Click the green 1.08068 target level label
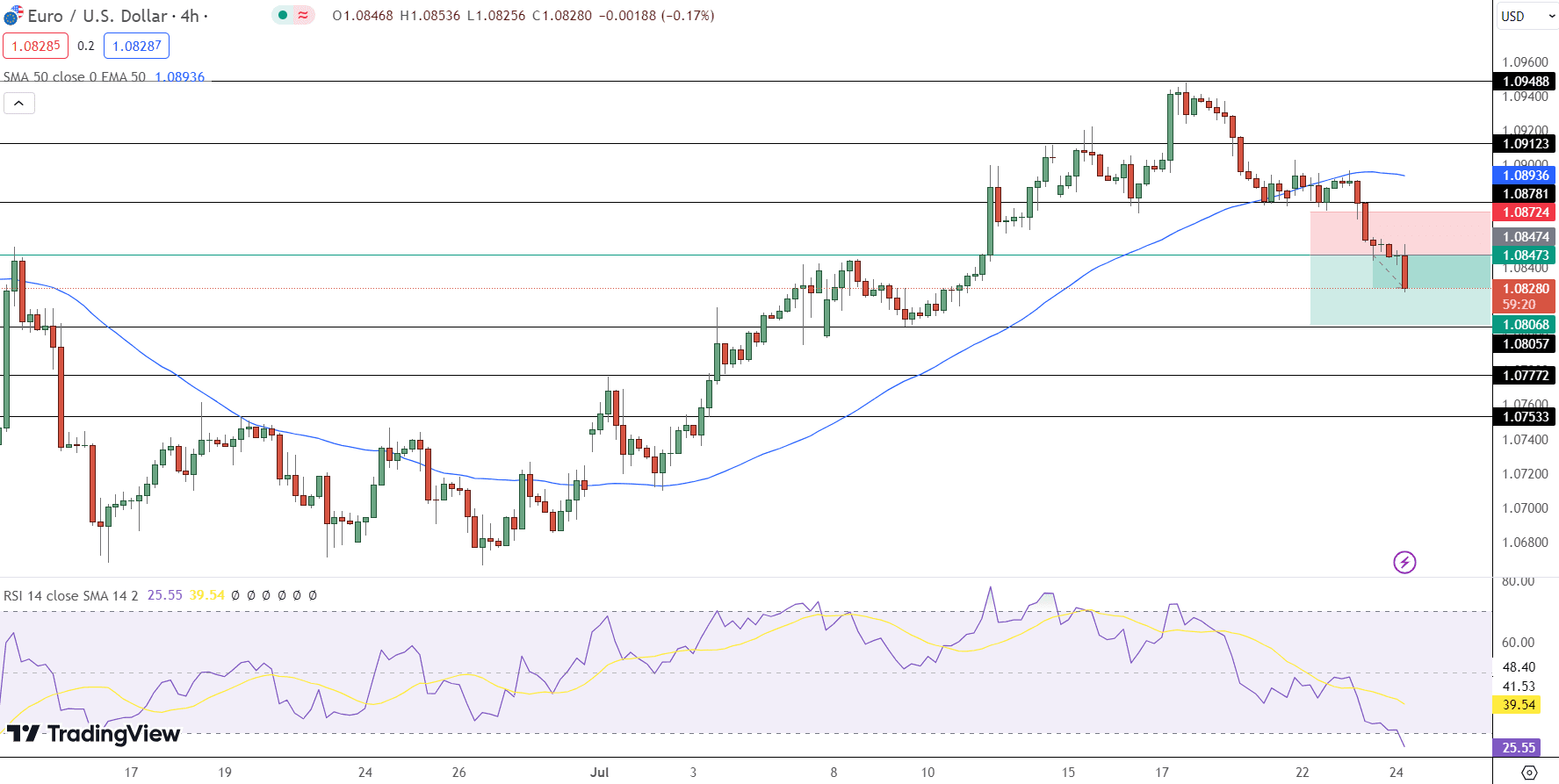This screenshot has width=1559, height=784. click(x=1524, y=325)
